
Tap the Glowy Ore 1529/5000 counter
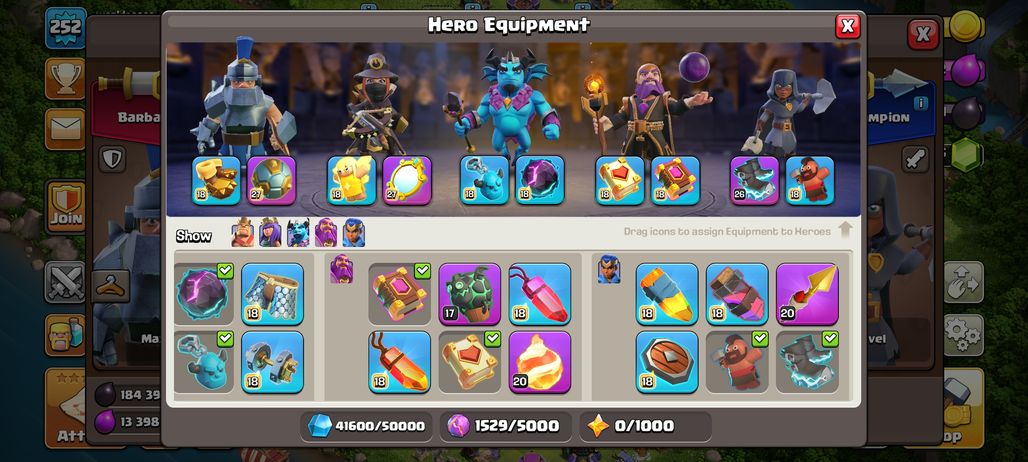click(505, 426)
